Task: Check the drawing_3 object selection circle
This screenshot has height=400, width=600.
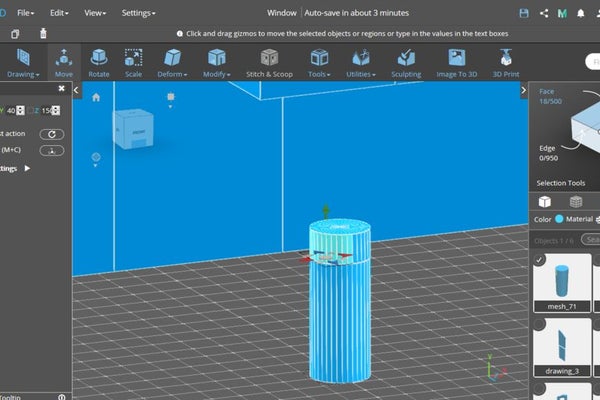Action: coord(539,324)
